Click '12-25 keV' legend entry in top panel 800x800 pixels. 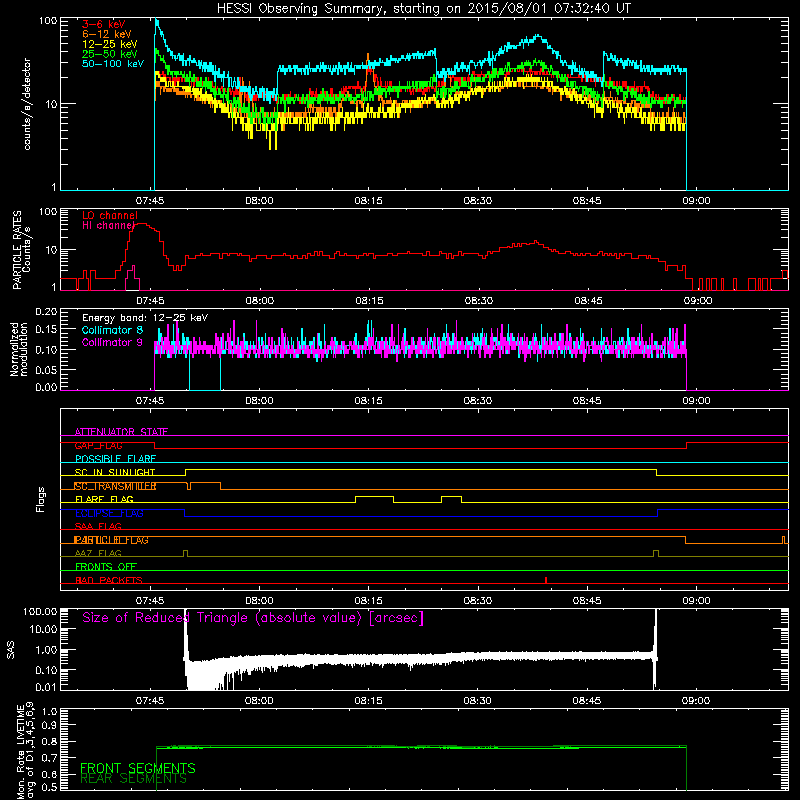109,44
